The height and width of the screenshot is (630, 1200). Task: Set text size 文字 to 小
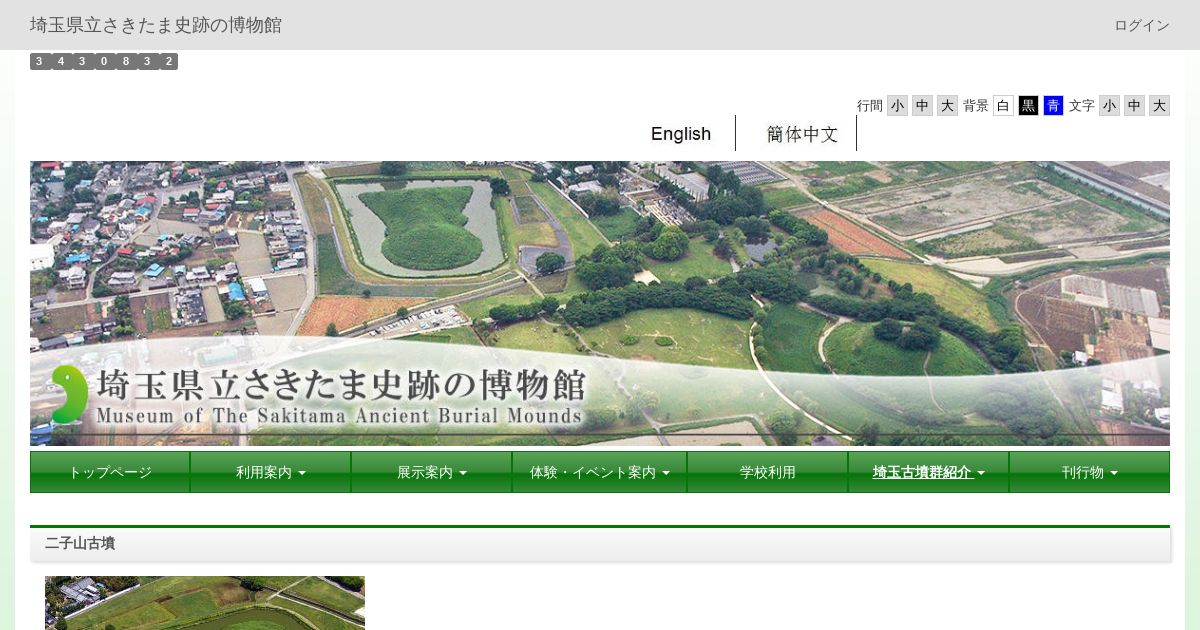(1109, 106)
